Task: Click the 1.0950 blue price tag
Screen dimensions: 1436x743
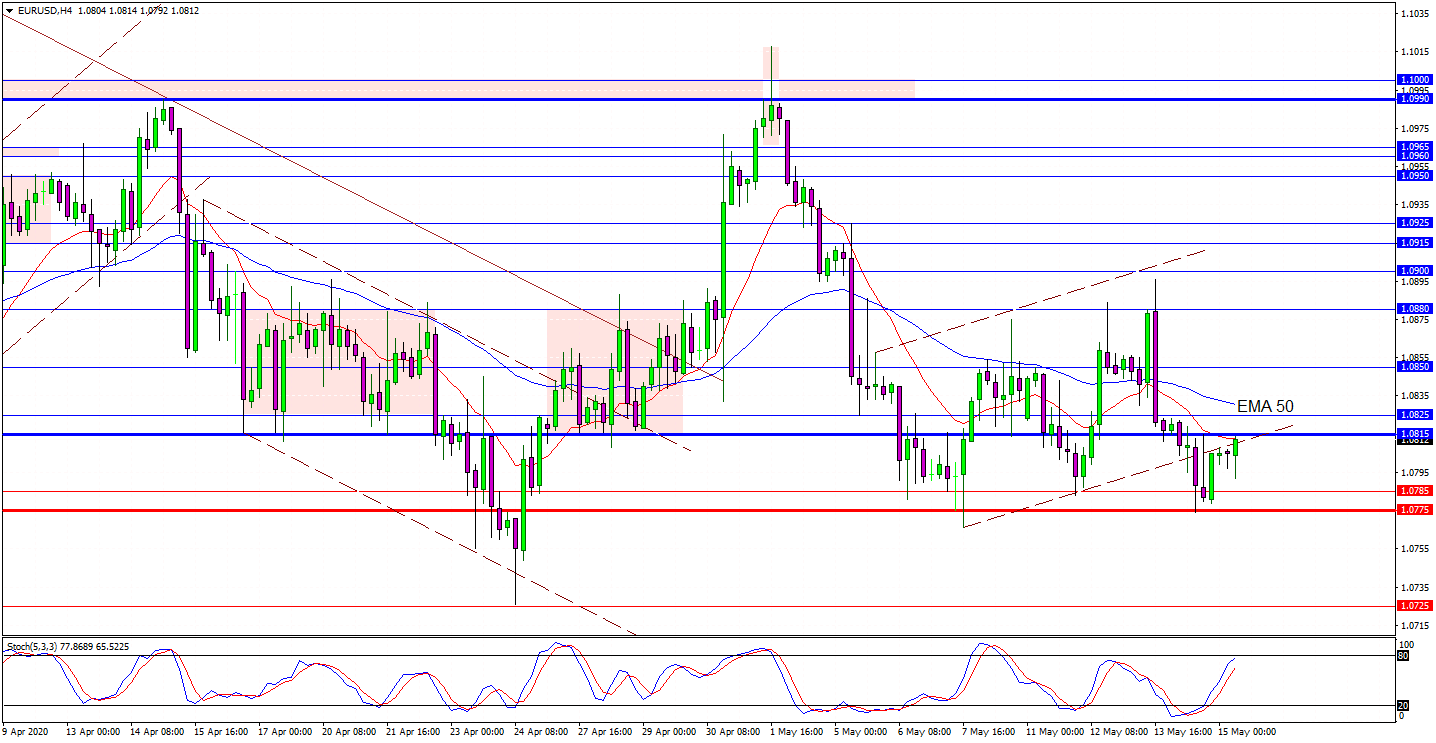Action: click(1414, 176)
